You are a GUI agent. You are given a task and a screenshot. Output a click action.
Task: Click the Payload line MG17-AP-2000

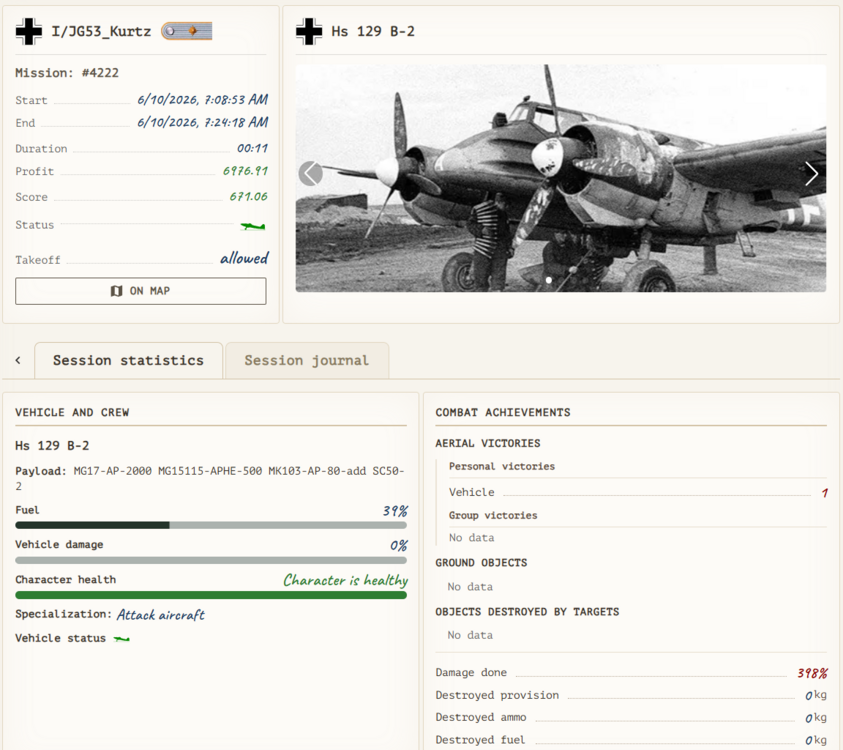[x=211, y=478]
